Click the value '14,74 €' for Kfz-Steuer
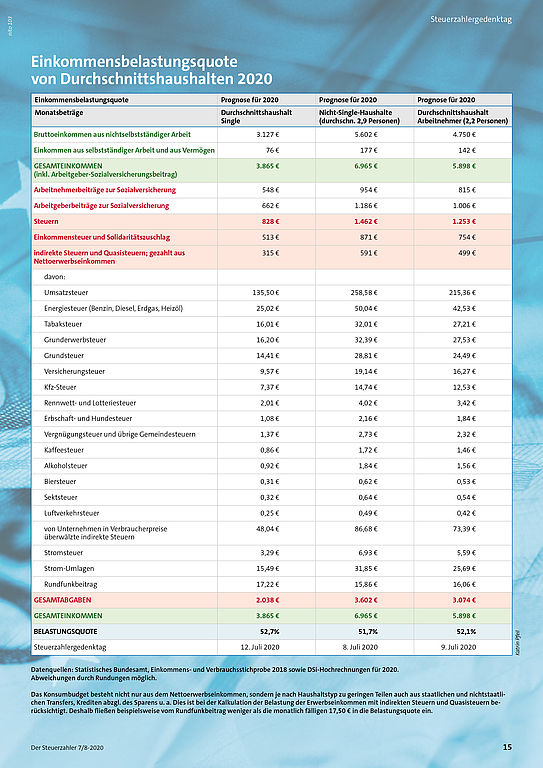This screenshot has height=768, width=543. click(x=366, y=387)
